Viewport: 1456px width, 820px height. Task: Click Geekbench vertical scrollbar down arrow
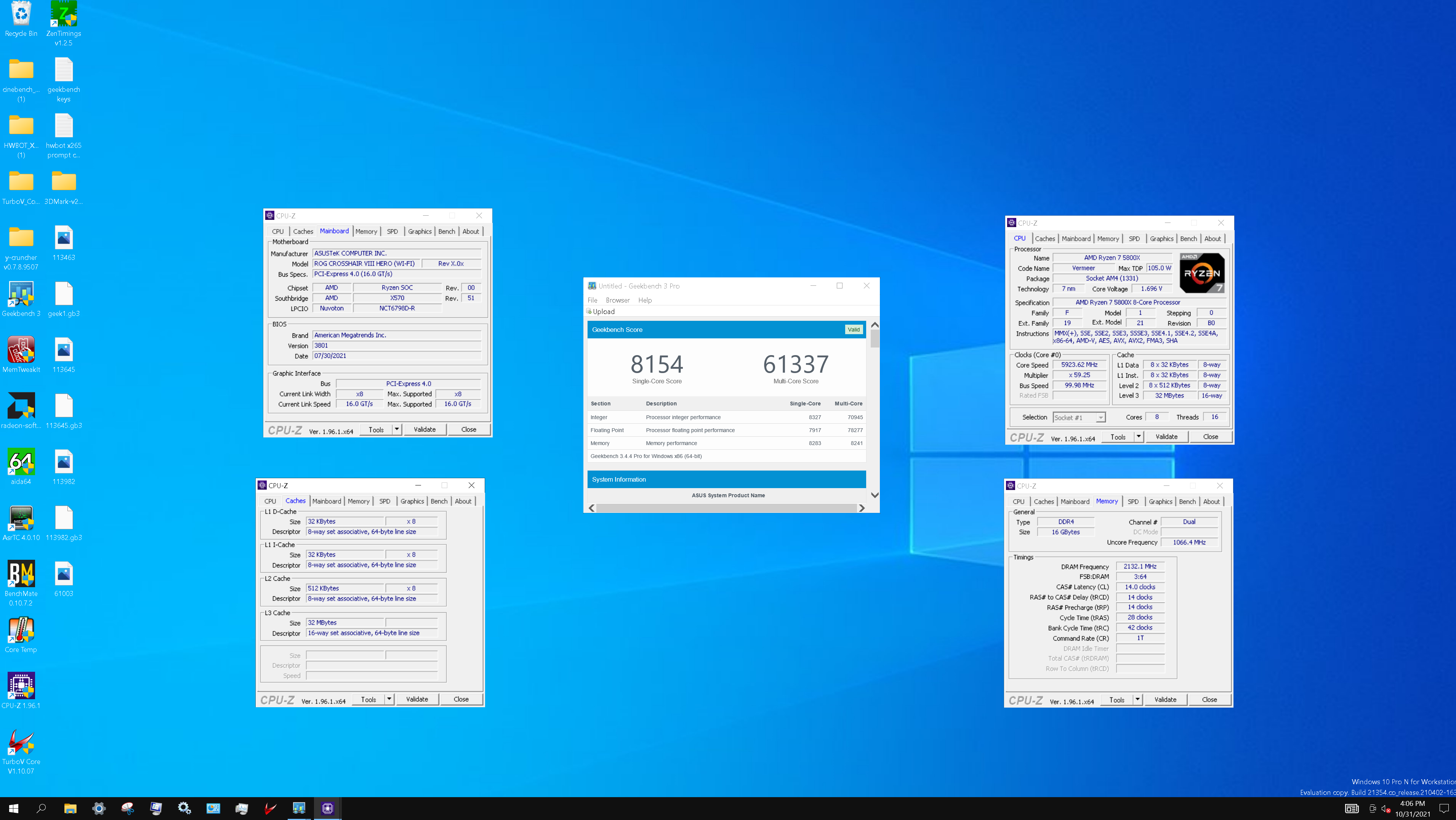[875, 496]
